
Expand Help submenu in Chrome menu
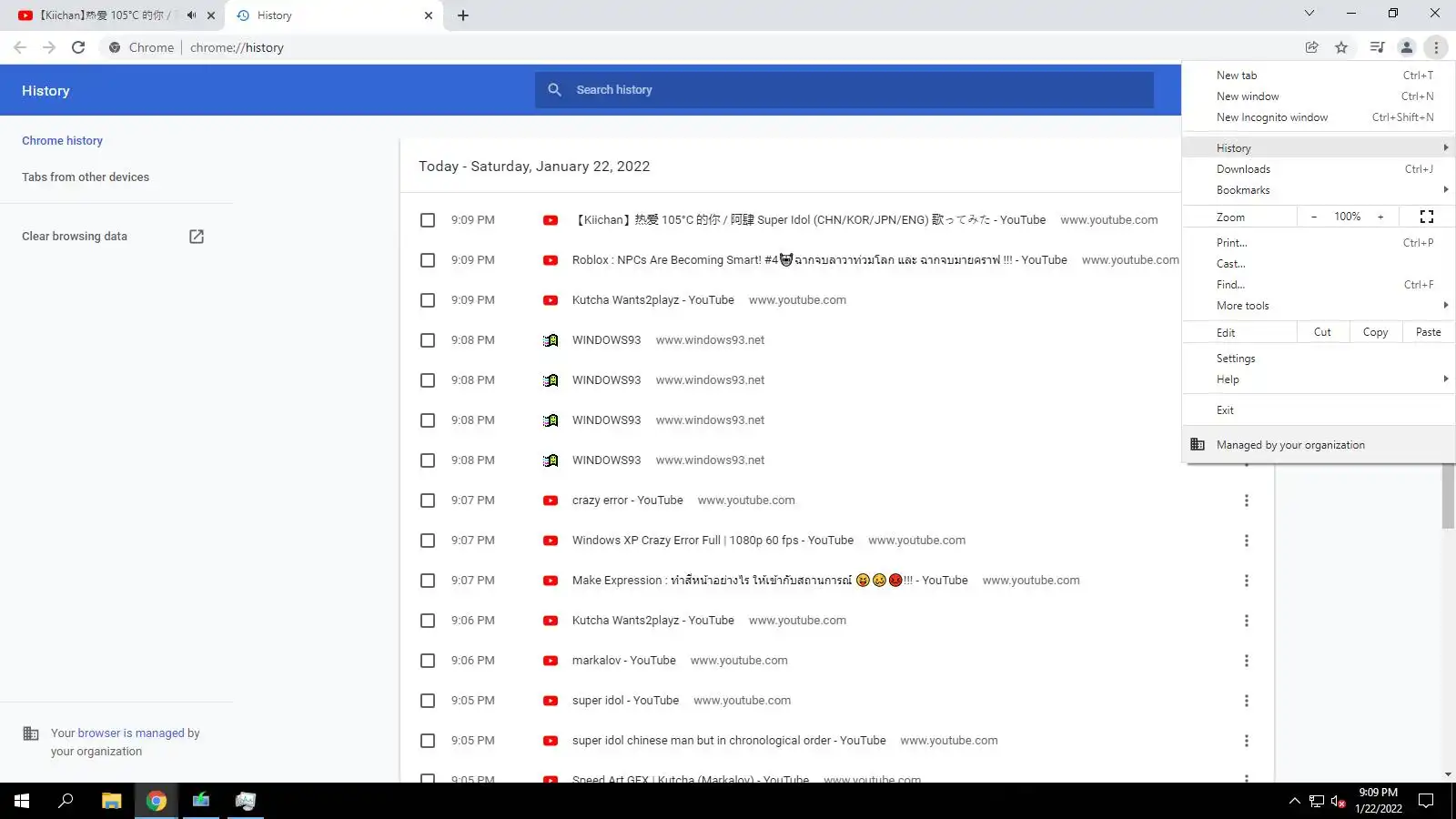pos(1319,379)
